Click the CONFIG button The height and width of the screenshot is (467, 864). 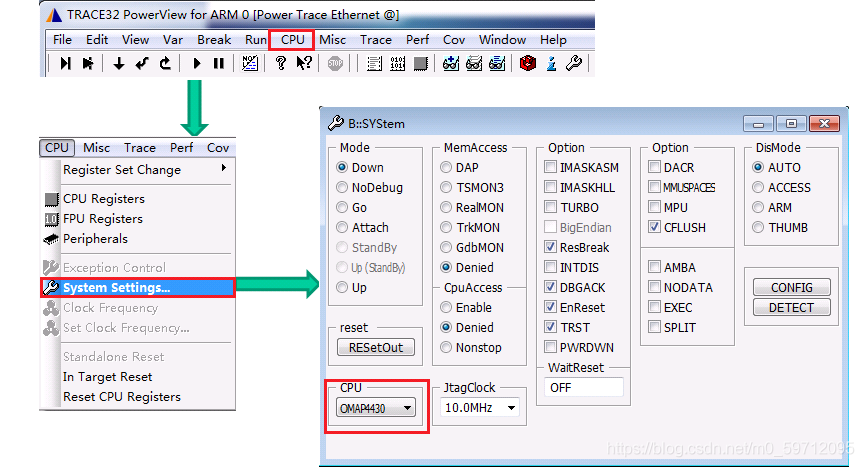tap(791, 287)
